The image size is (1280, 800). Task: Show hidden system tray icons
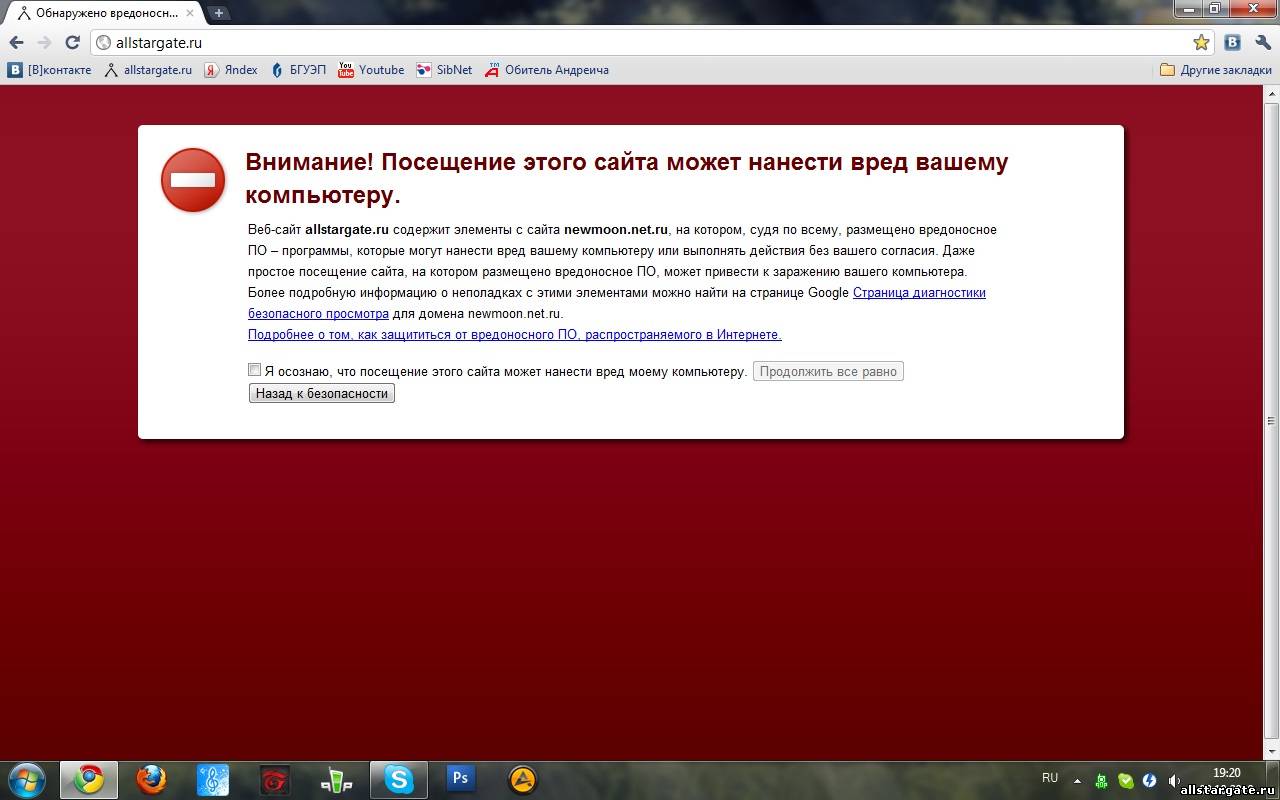[x=1077, y=780]
